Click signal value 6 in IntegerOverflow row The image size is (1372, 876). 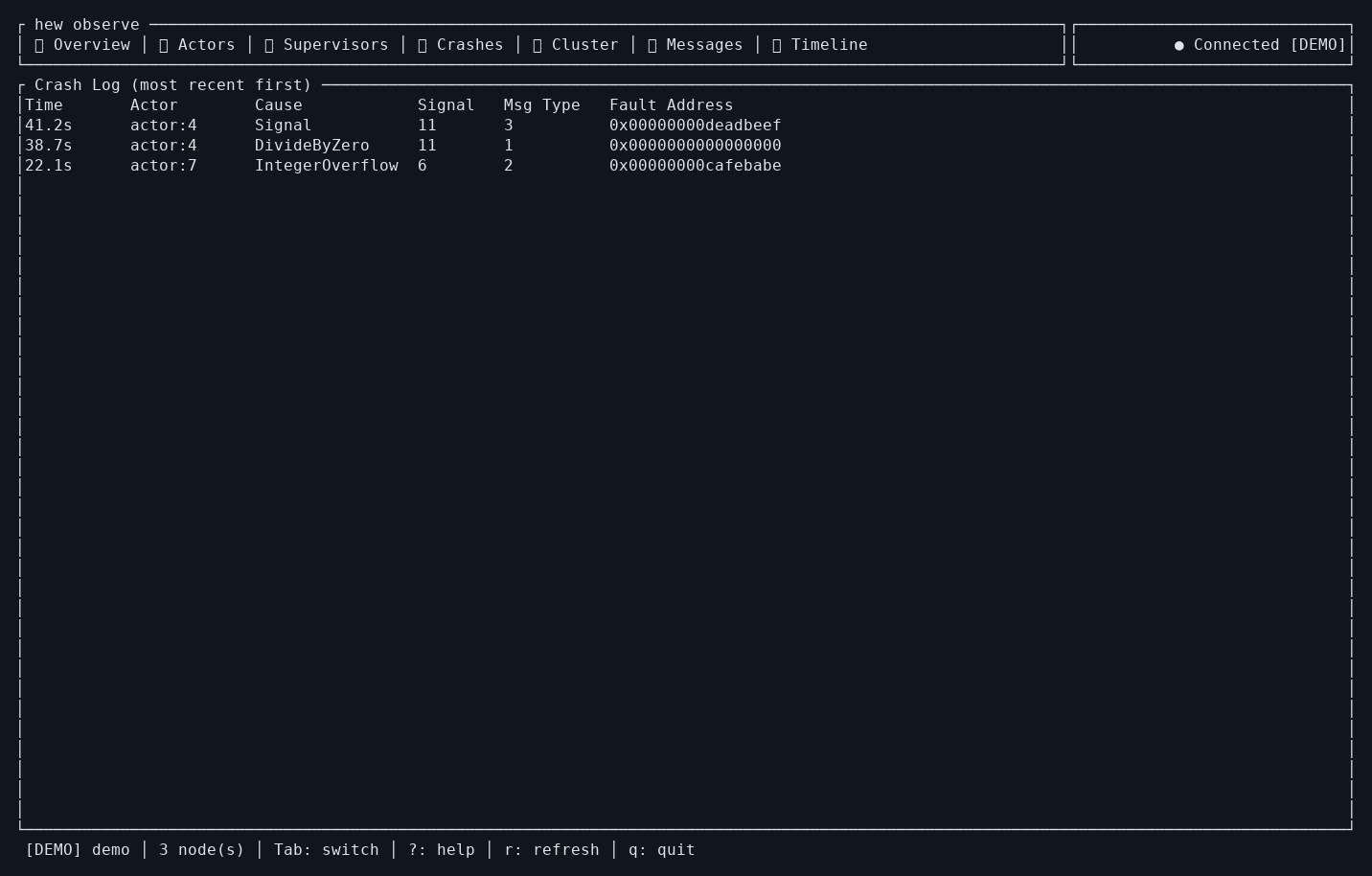tap(423, 166)
